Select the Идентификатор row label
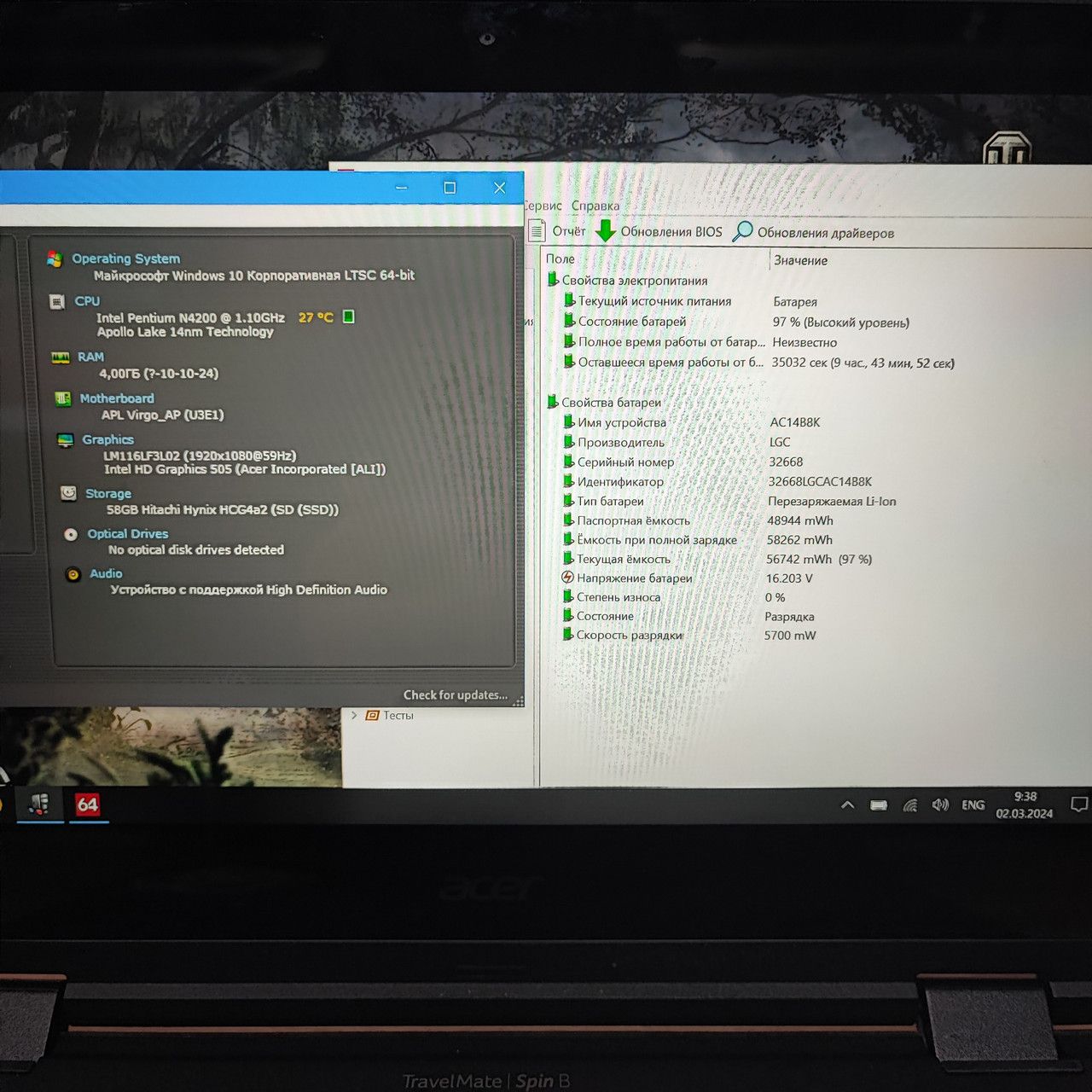Image resolution: width=1092 pixels, height=1092 pixels. [x=620, y=481]
